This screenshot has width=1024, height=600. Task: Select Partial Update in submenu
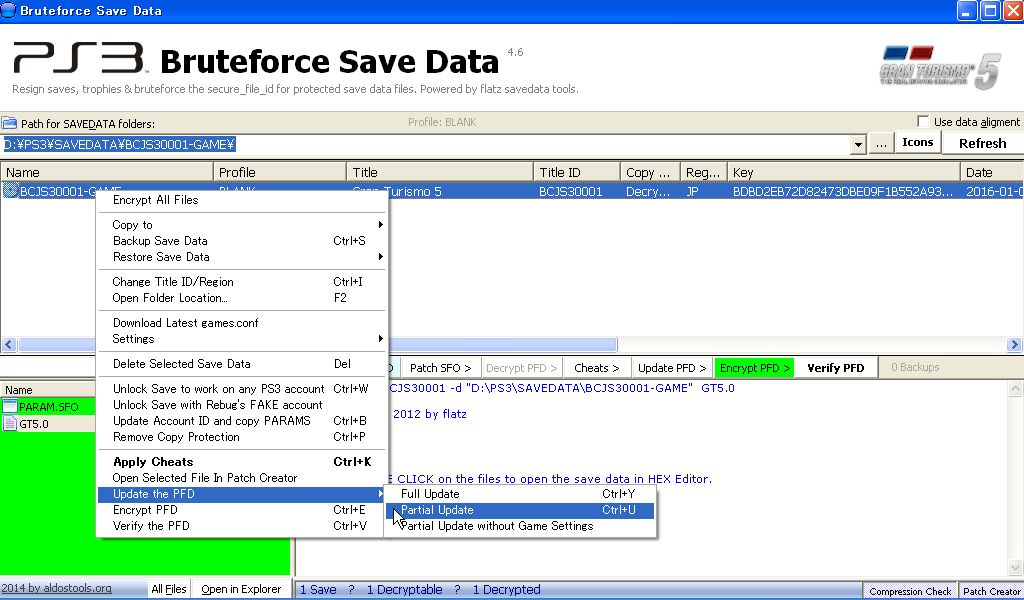coord(520,510)
